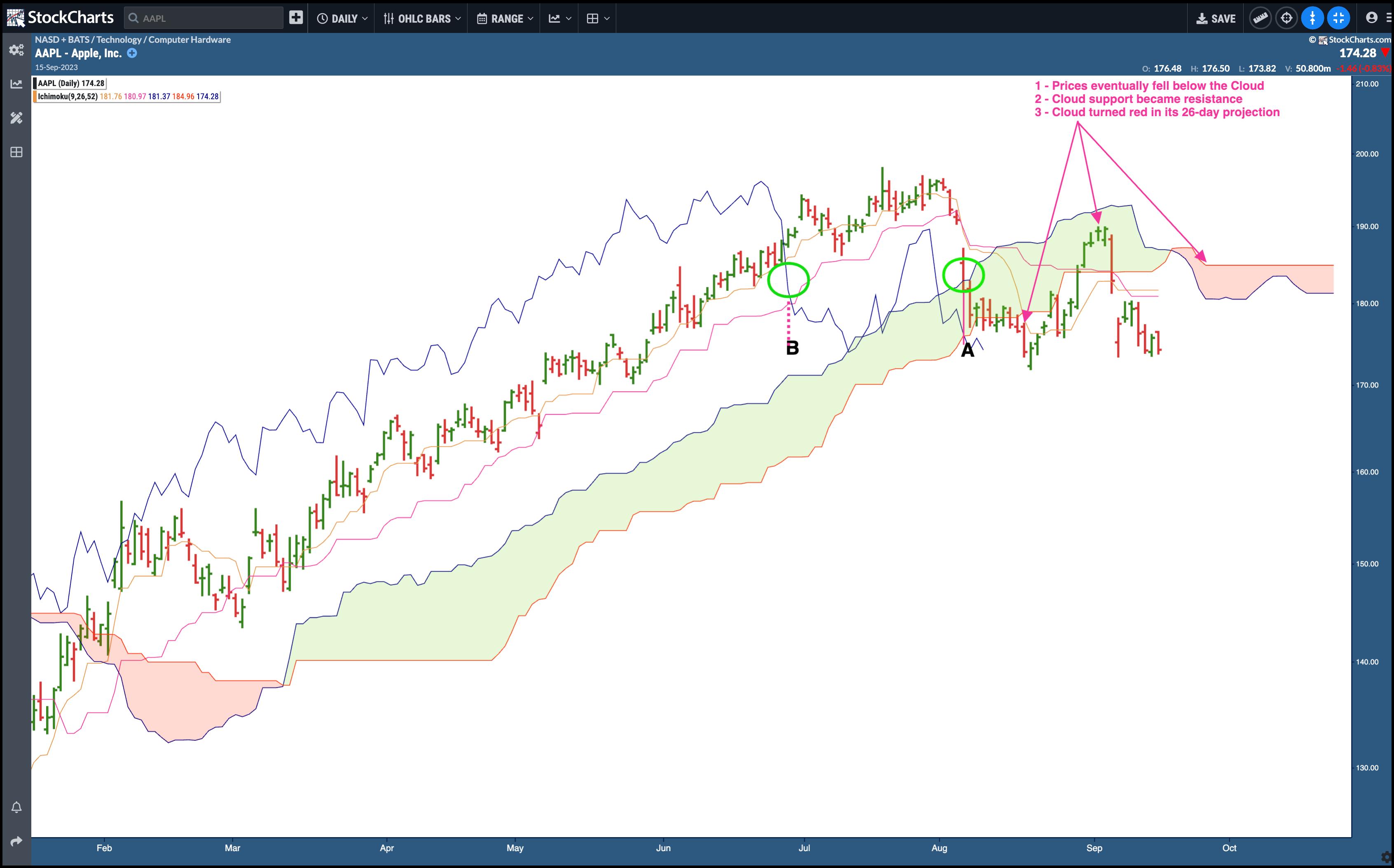Screen dimensions: 1394x868
Task: Exit full-screen using the blue collapse button
Action: (x=1338, y=18)
